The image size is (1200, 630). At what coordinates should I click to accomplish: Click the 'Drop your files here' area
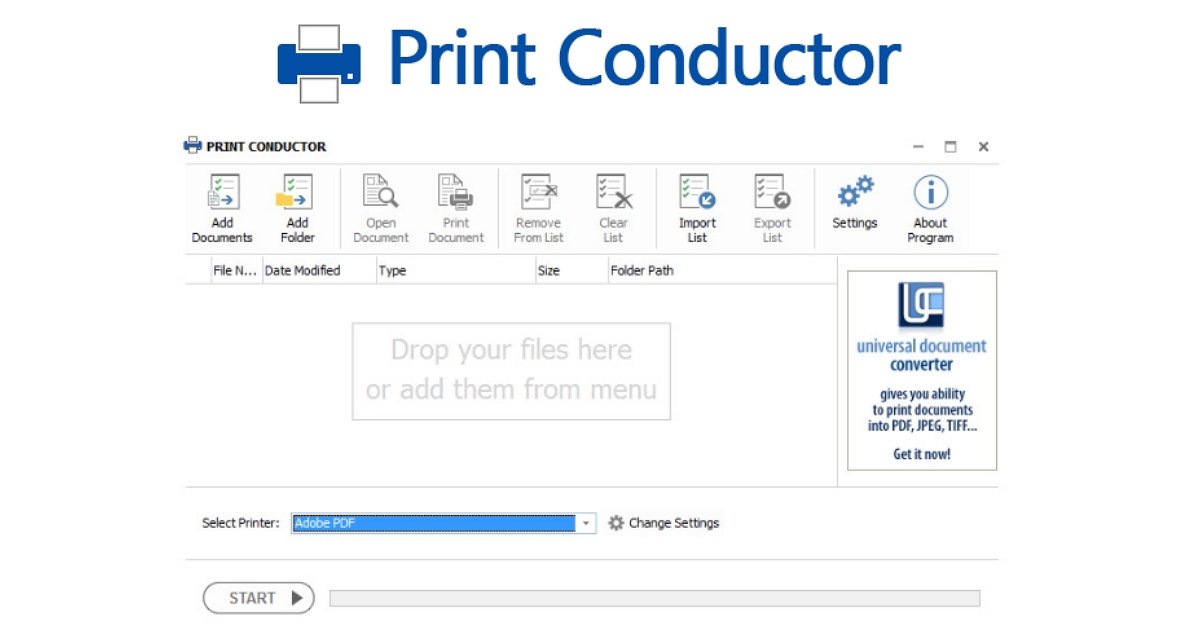tap(511, 370)
